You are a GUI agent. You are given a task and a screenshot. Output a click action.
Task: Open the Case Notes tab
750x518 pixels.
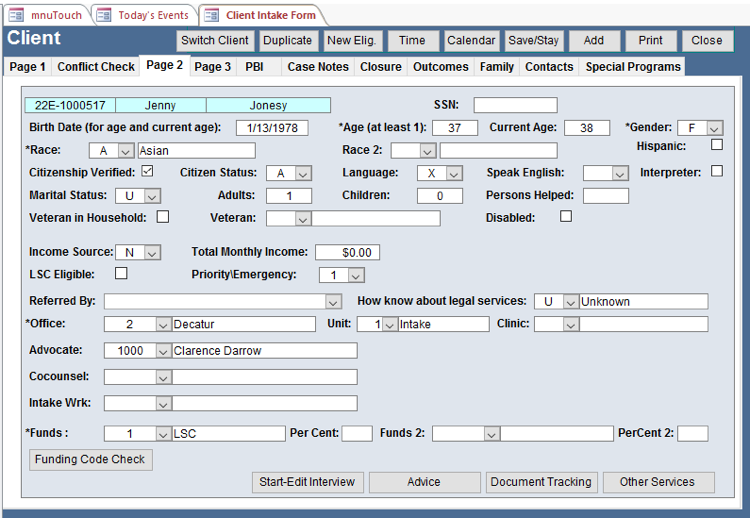pyautogui.click(x=318, y=67)
